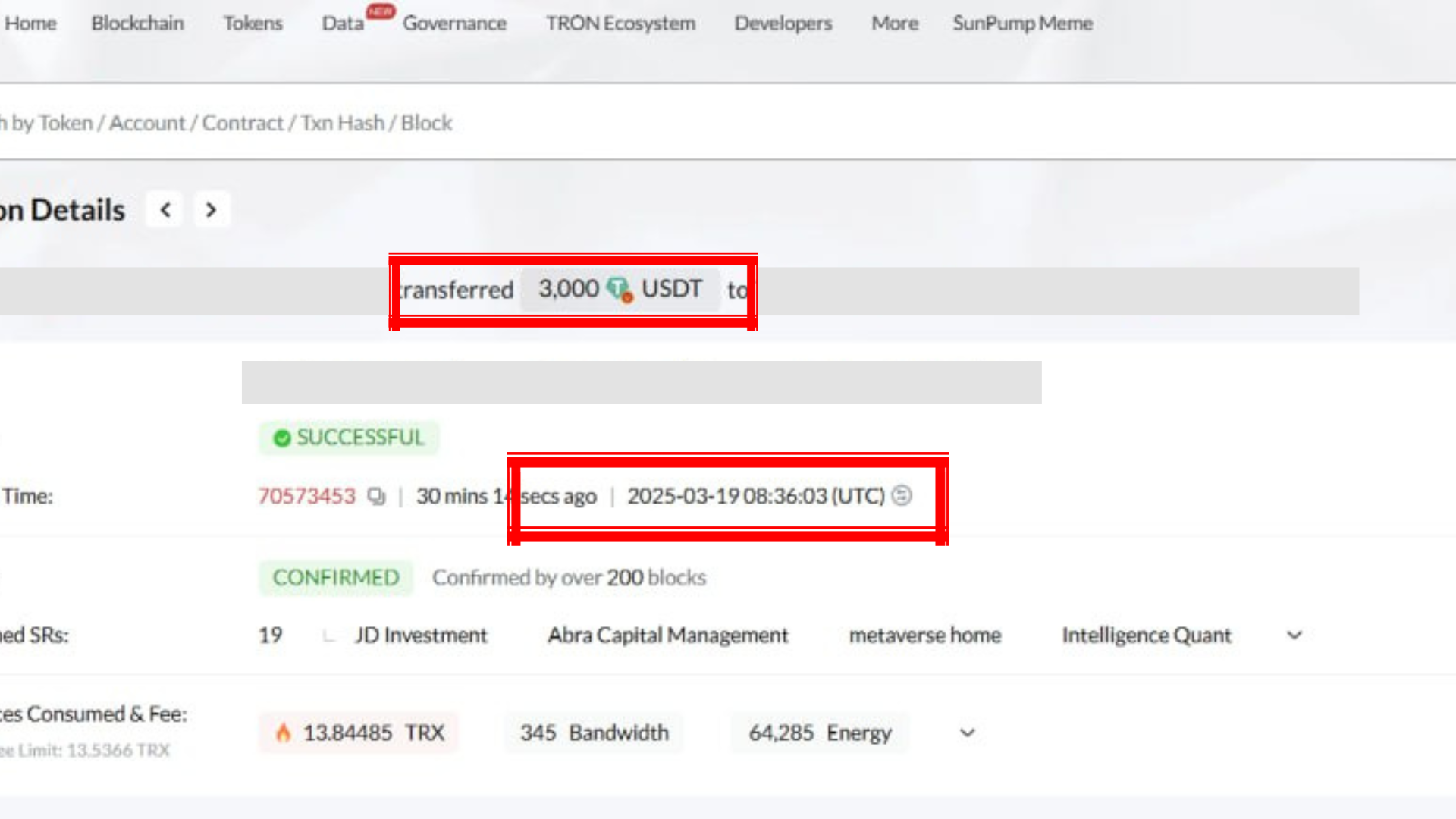
Task: Click the burn flame icon beside TRX fee
Action: (x=283, y=733)
